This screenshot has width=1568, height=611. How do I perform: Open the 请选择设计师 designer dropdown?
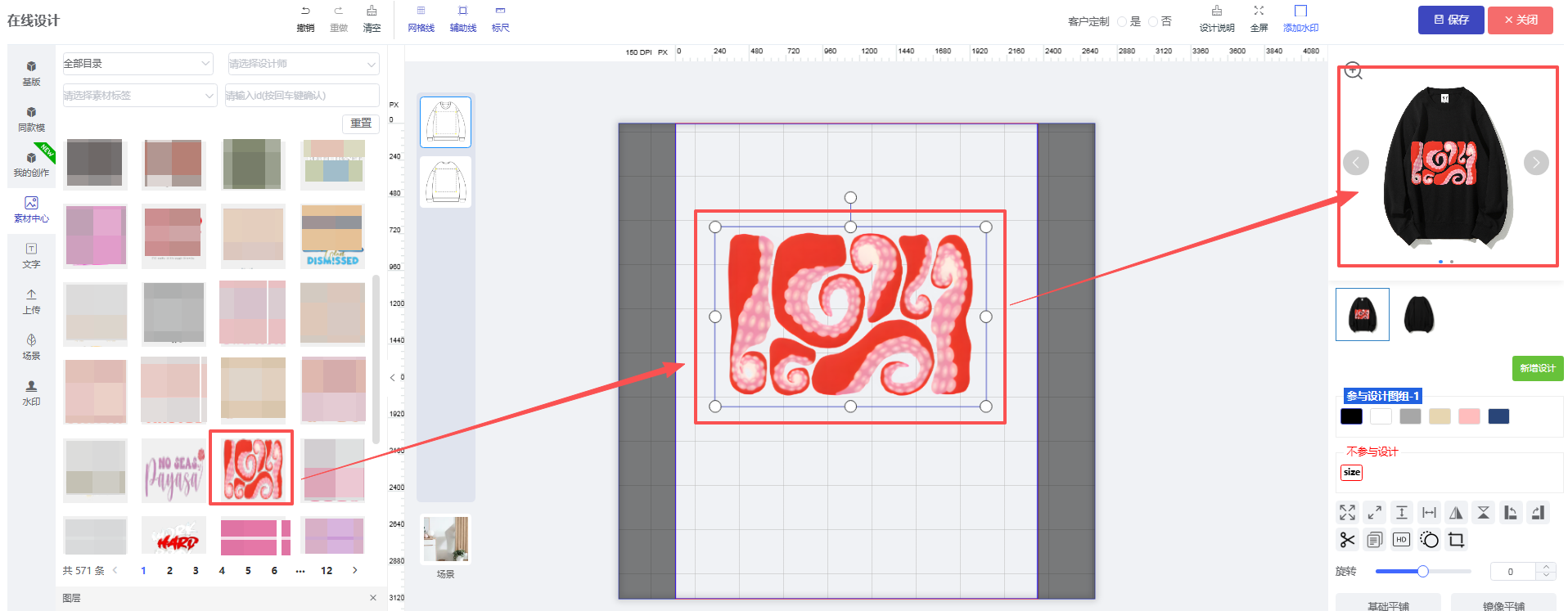[302, 64]
